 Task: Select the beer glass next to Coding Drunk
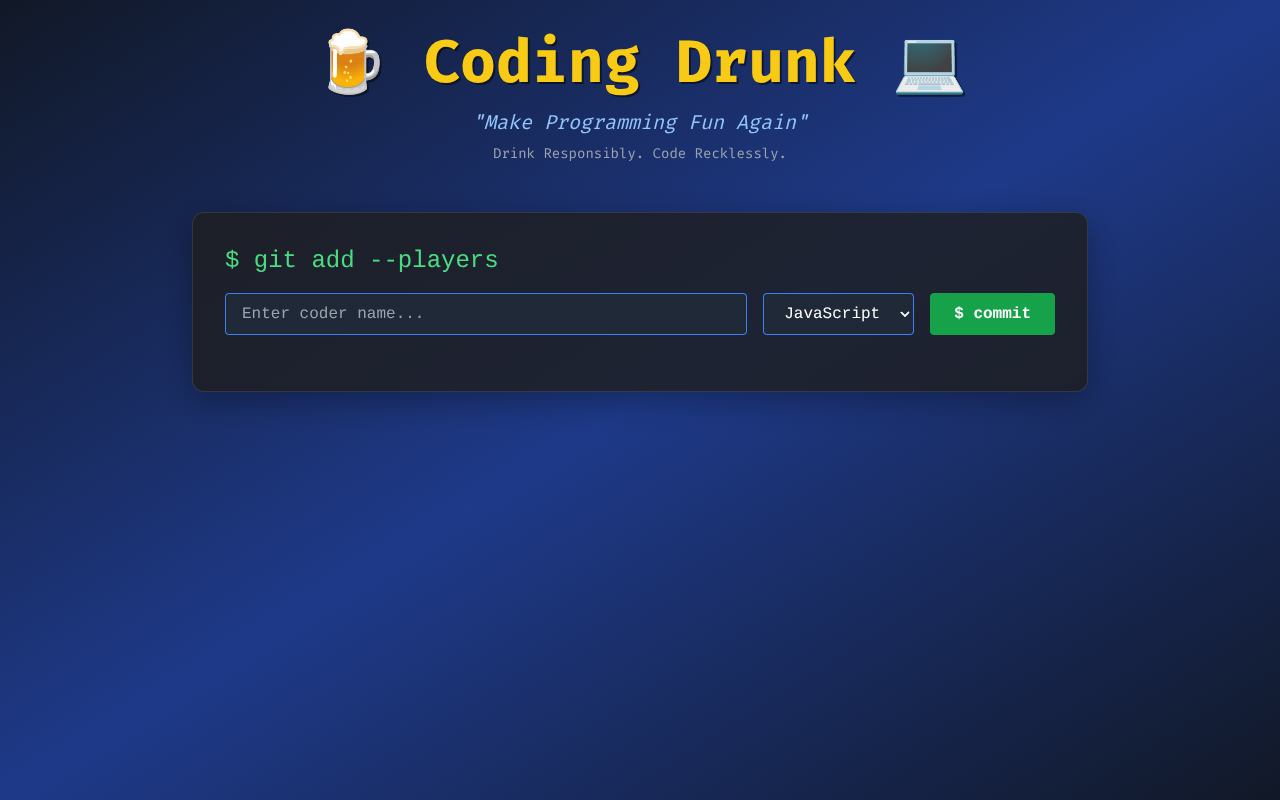coord(353,62)
